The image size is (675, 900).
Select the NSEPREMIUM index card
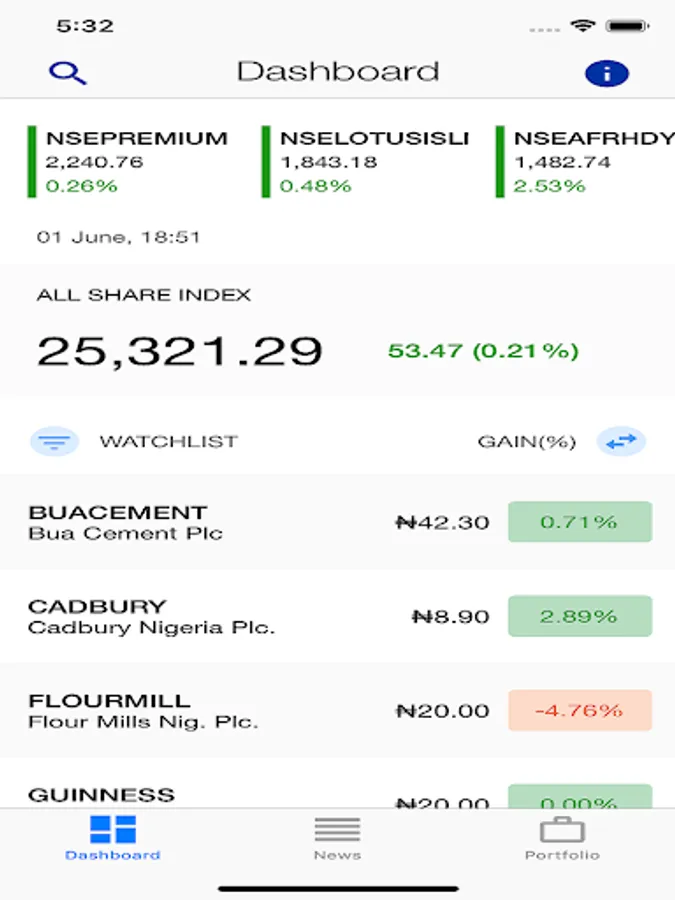pos(136,161)
